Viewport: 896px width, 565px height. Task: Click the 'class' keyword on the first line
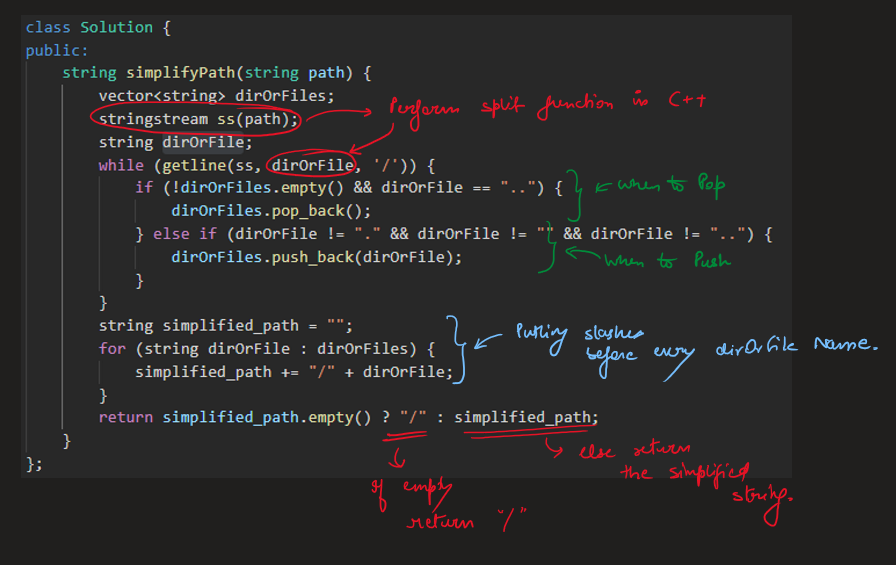[x=48, y=28]
